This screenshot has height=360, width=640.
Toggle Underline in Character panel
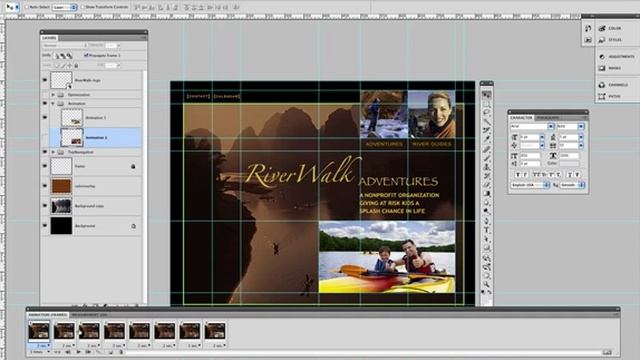[x=570, y=175]
